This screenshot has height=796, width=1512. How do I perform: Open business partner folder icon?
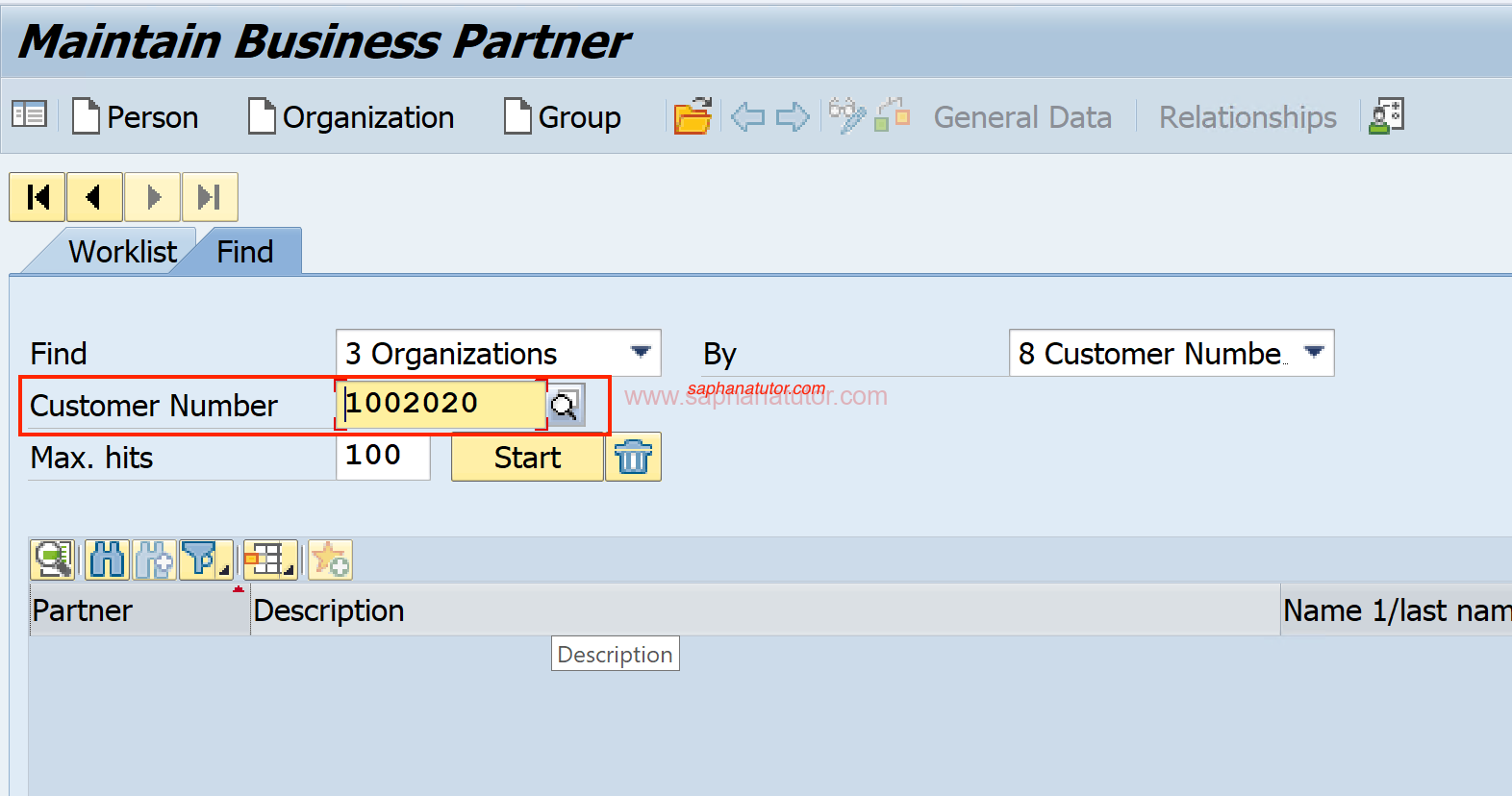[693, 116]
